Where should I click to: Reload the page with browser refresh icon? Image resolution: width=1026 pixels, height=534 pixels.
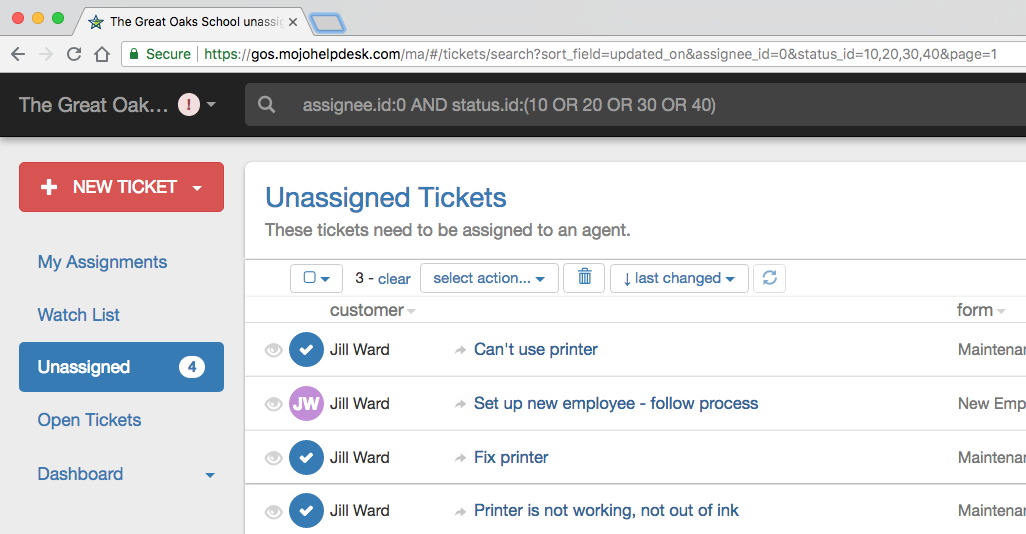(74, 54)
